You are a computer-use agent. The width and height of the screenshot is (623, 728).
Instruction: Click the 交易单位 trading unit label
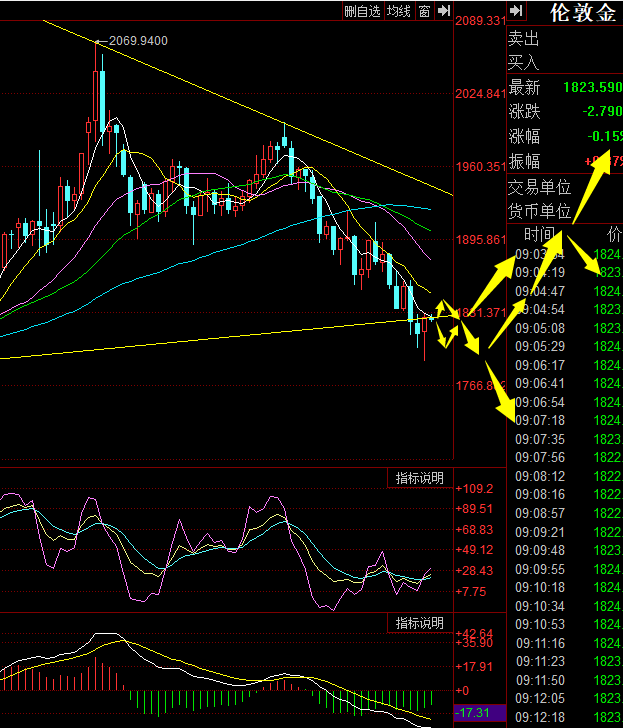[539, 188]
